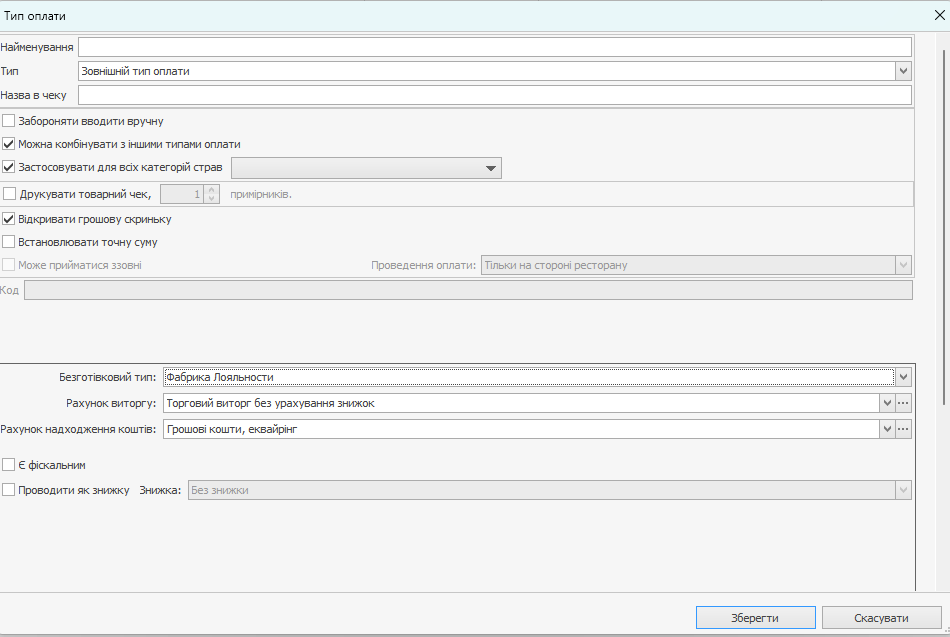Focus the Назва в чеку input field

click(494, 95)
